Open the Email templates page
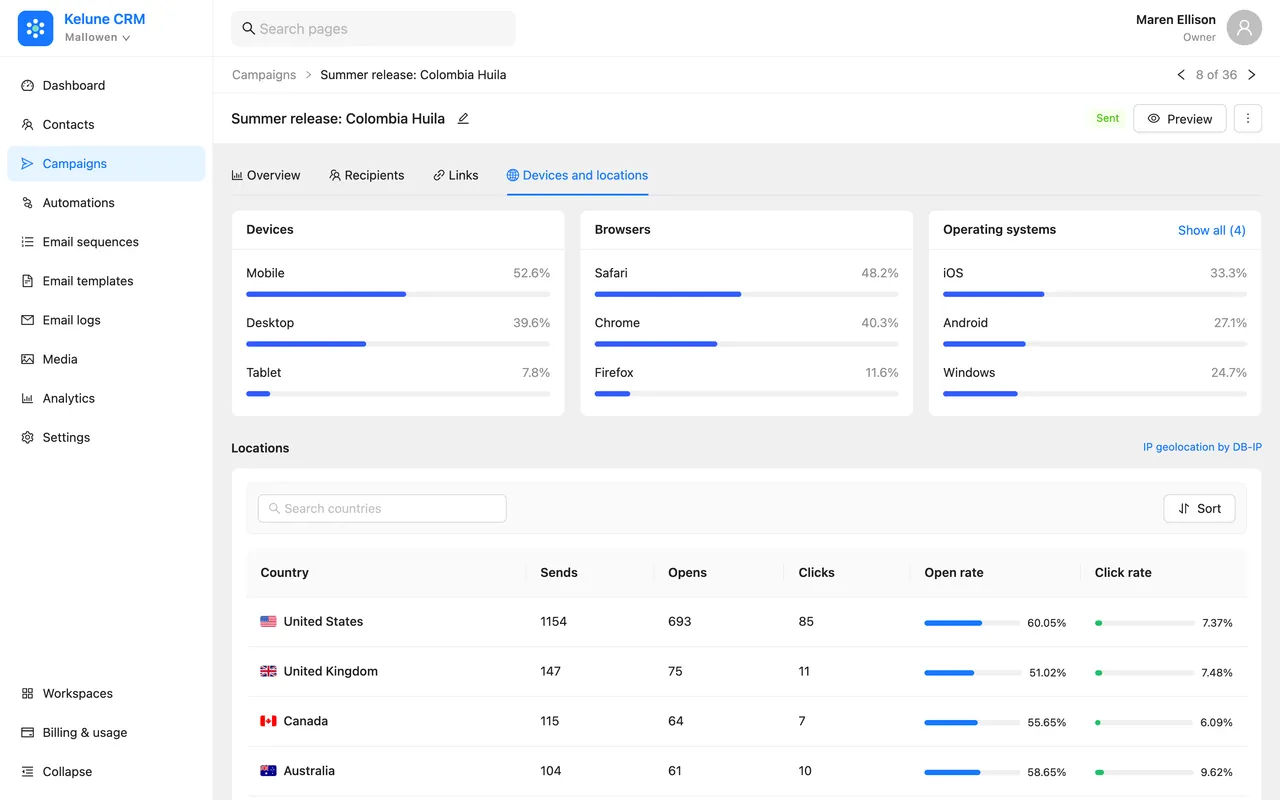 [x=106, y=281]
